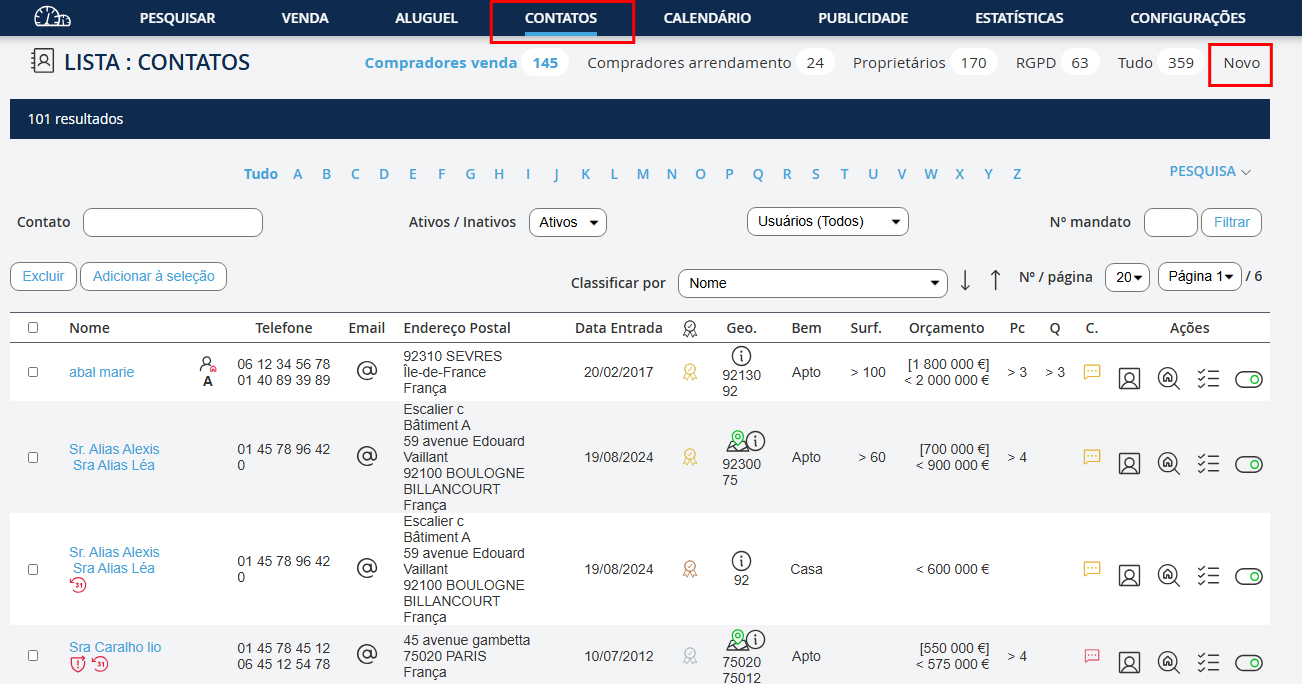Viewport: 1302px width, 684px height.
Task: Click the Contato search input field
Action: [x=172, y=222]
